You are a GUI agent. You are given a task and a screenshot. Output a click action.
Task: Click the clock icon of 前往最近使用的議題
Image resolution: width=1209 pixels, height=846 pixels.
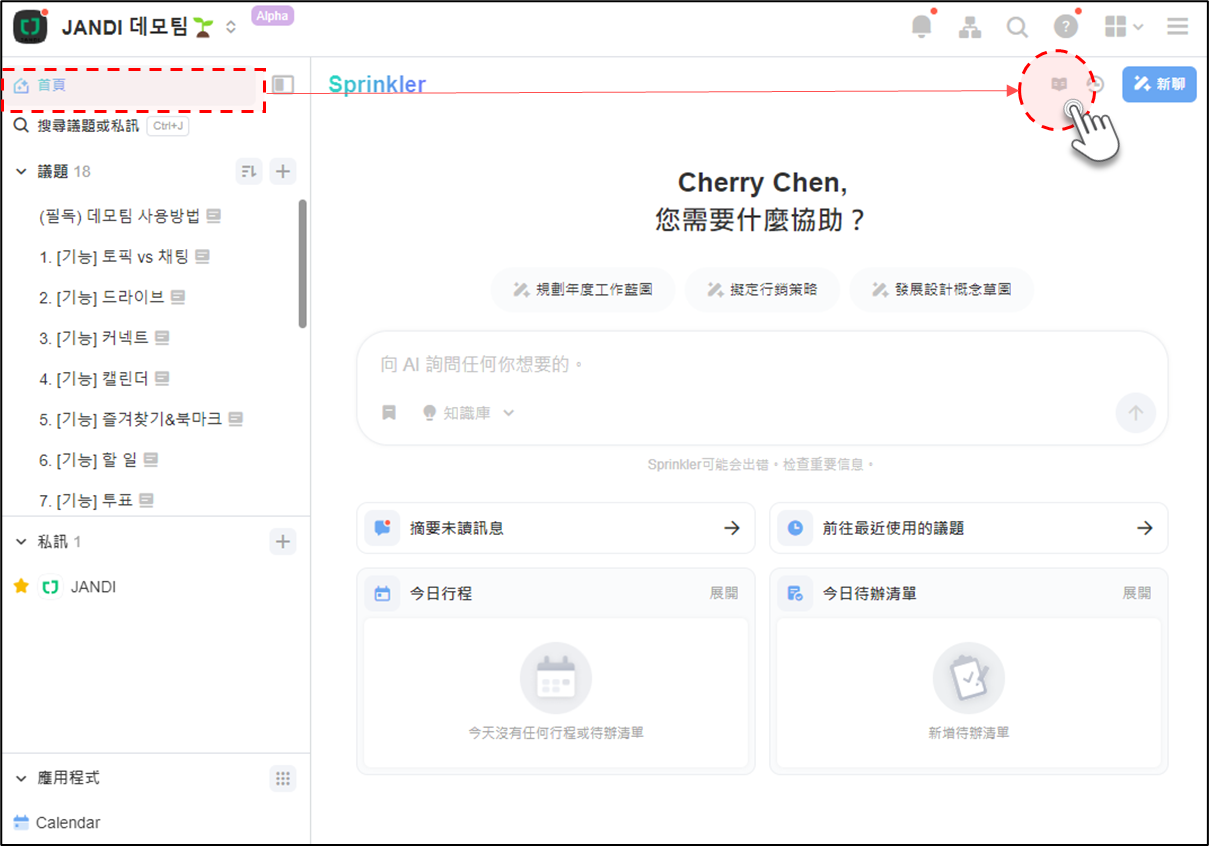click(x=795, y=528)
